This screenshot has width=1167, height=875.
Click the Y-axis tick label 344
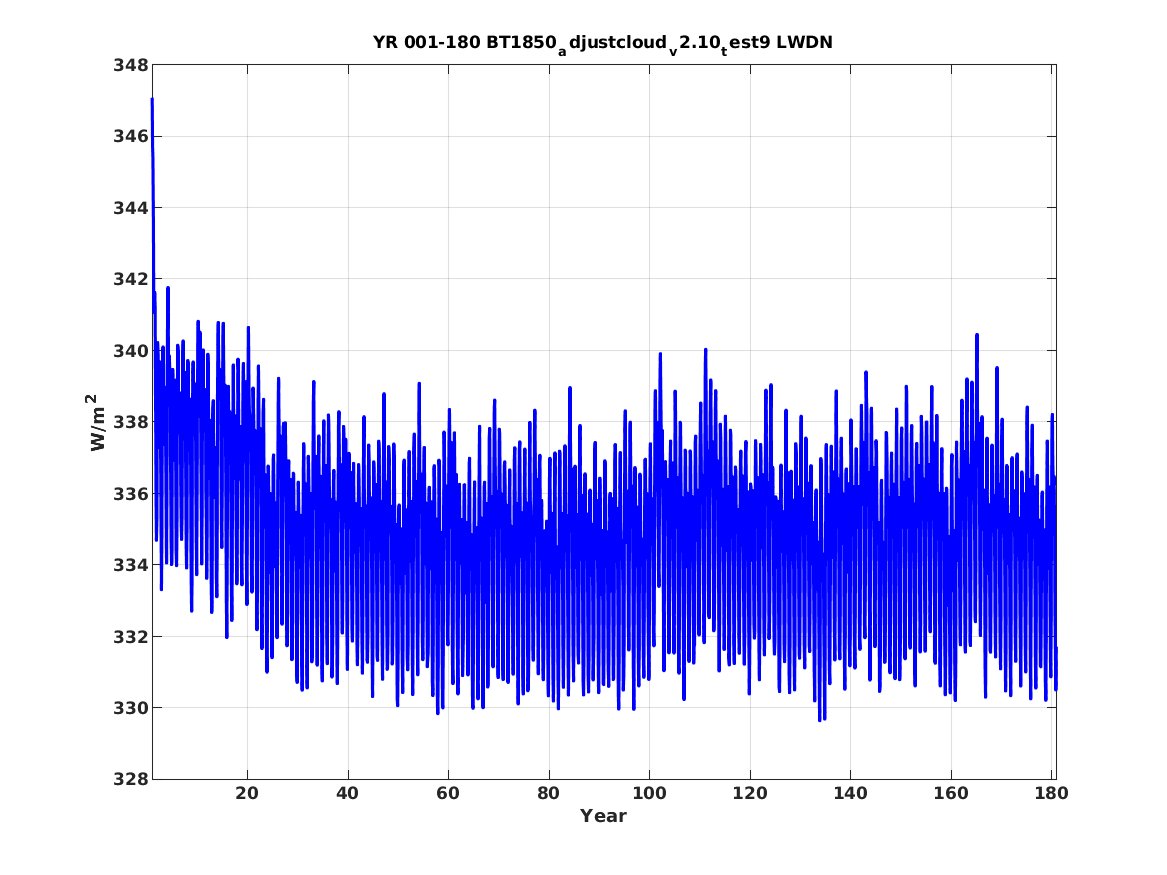(x=130, y=208)
